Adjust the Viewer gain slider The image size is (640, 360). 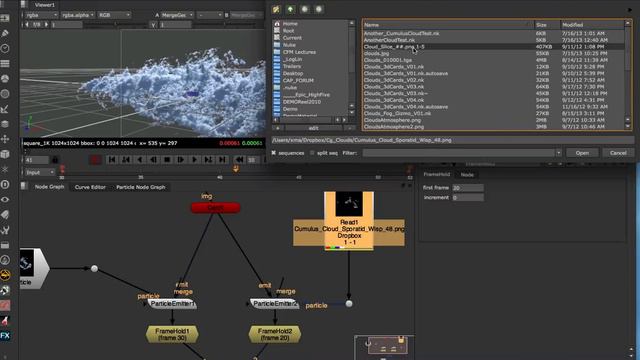click(116, 25)
